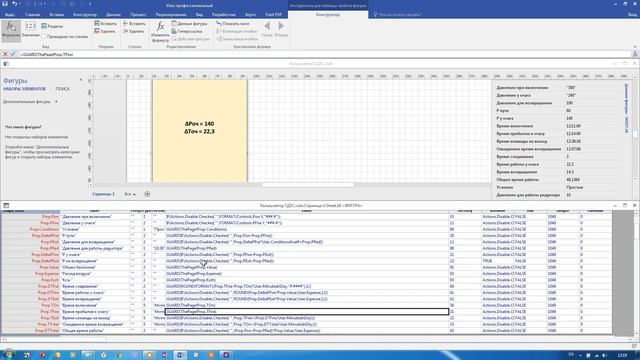Image resolution: width=640 pixels, height=360 pixels.
Task: Click the Гиперссылка ribbon button
Action: pos(187,31)
